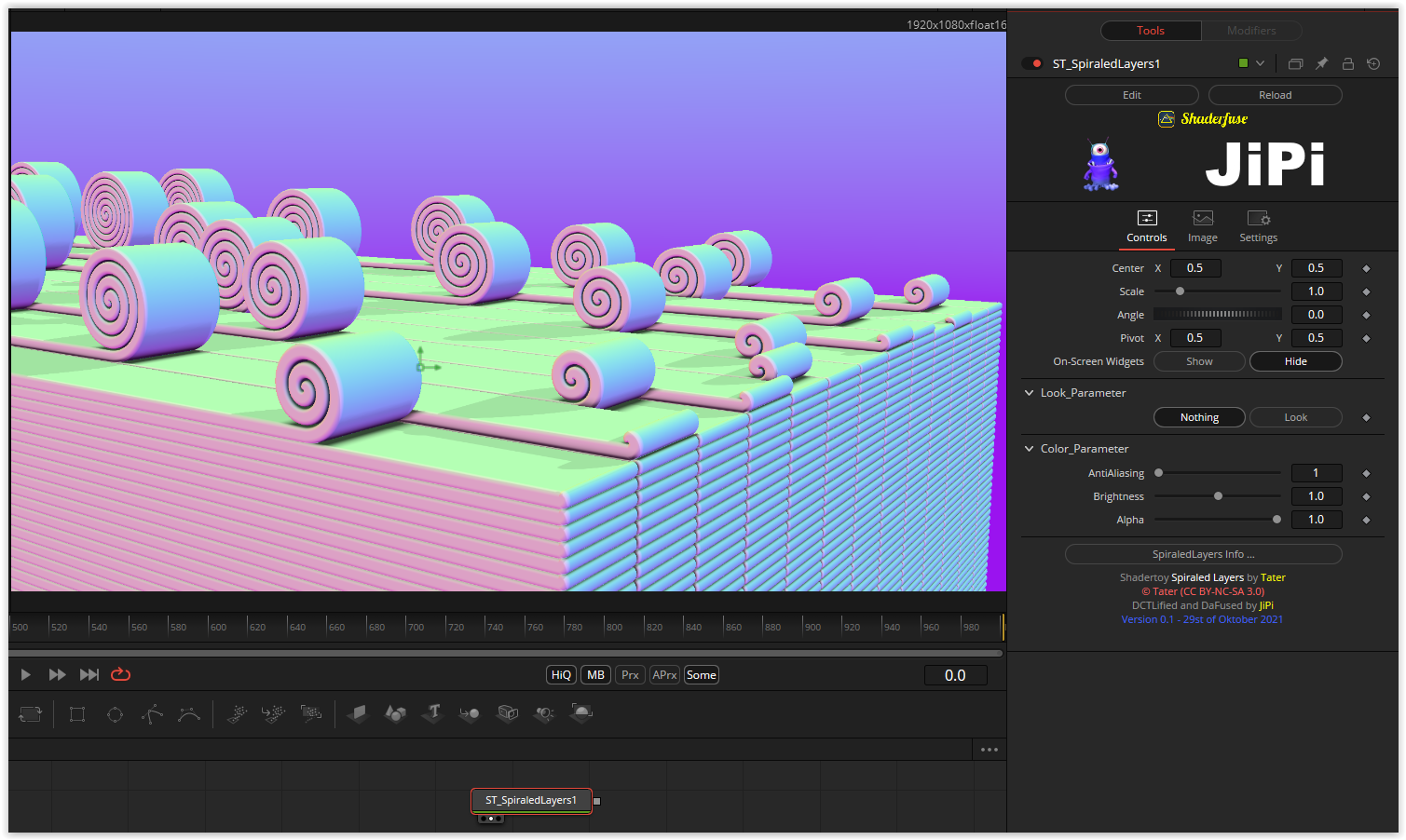Jump to the last frame
This screenshot has height=840, width=1406.
pyautogui.click(x=89, y=674)
